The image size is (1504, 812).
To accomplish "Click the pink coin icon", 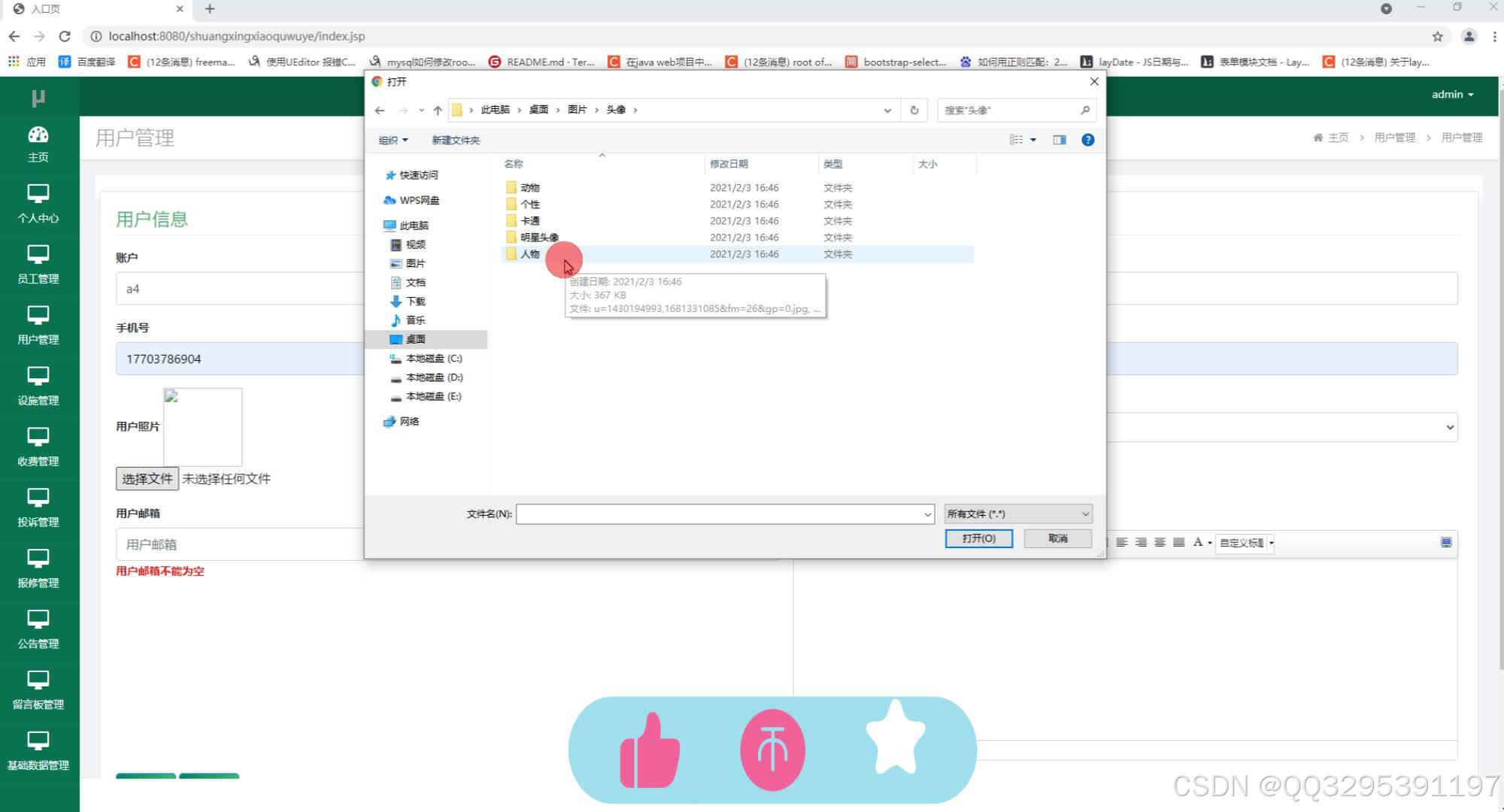I will (772, 750).
